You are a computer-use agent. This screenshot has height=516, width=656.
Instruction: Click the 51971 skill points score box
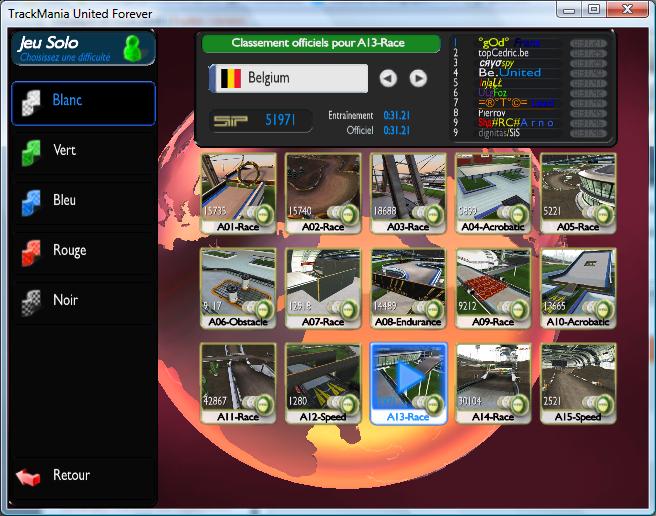(264, 121)
